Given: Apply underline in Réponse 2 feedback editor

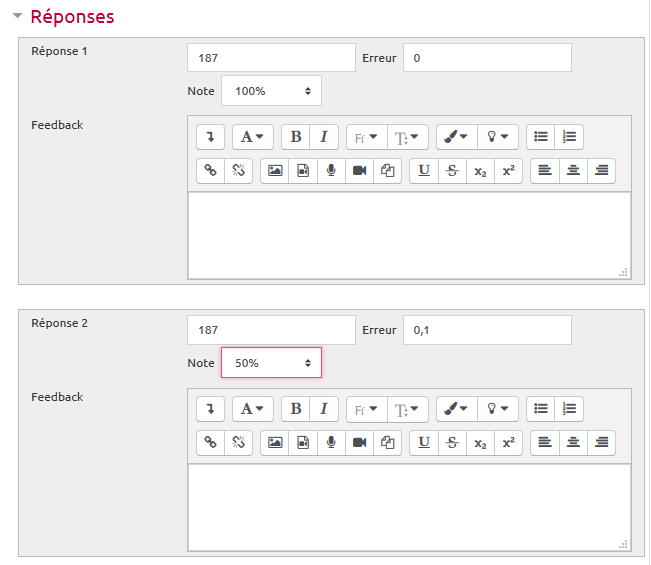Looking at the screenshot, I should (x=424, y=443).
